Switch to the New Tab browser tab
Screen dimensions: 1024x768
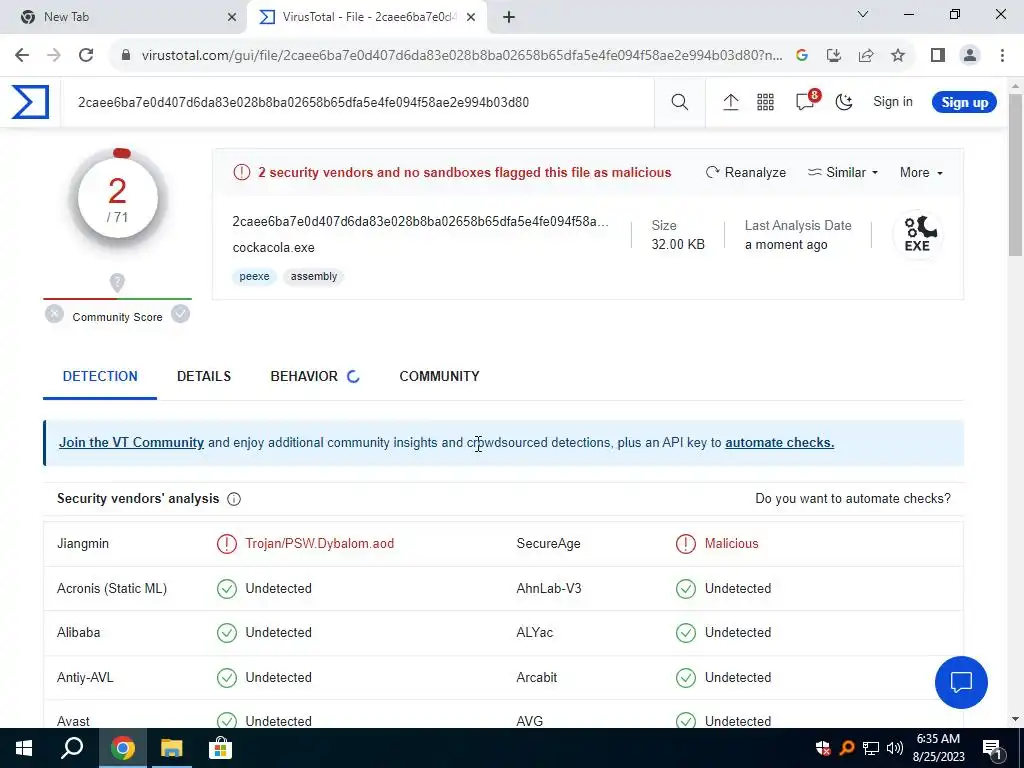coord(123,17)
